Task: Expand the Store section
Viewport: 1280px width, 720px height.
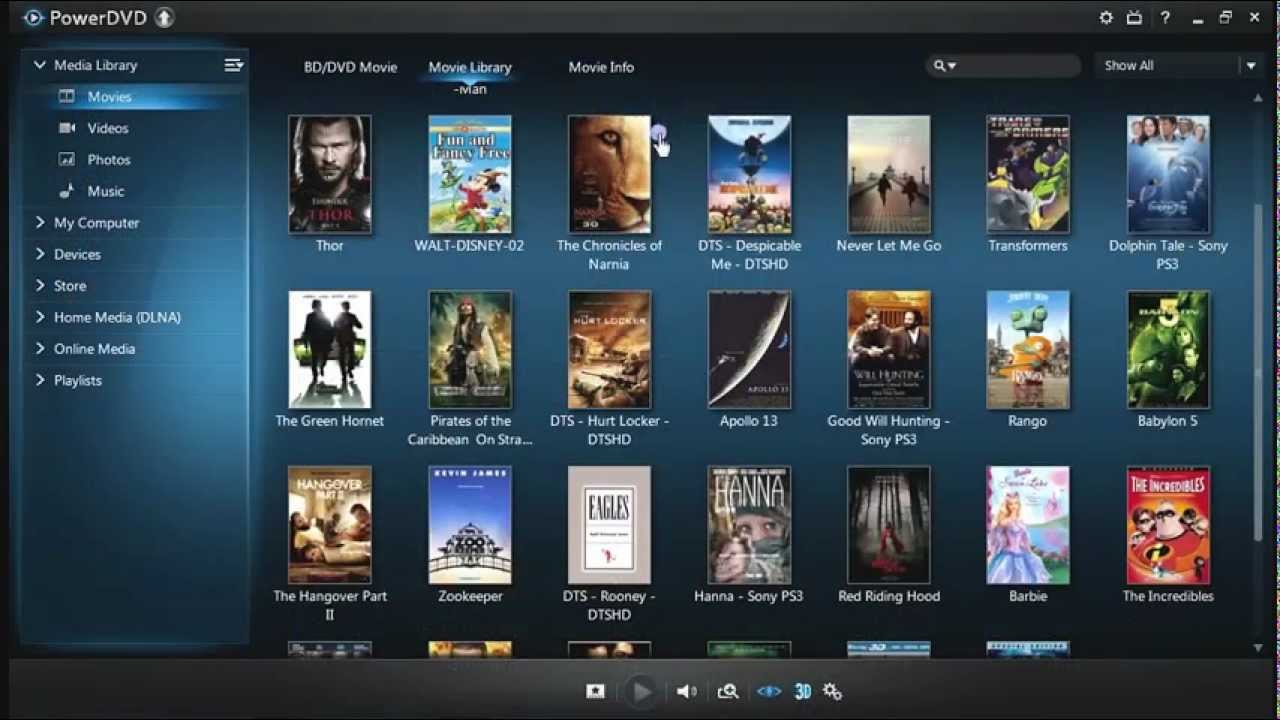Action: tap(40, 285)
